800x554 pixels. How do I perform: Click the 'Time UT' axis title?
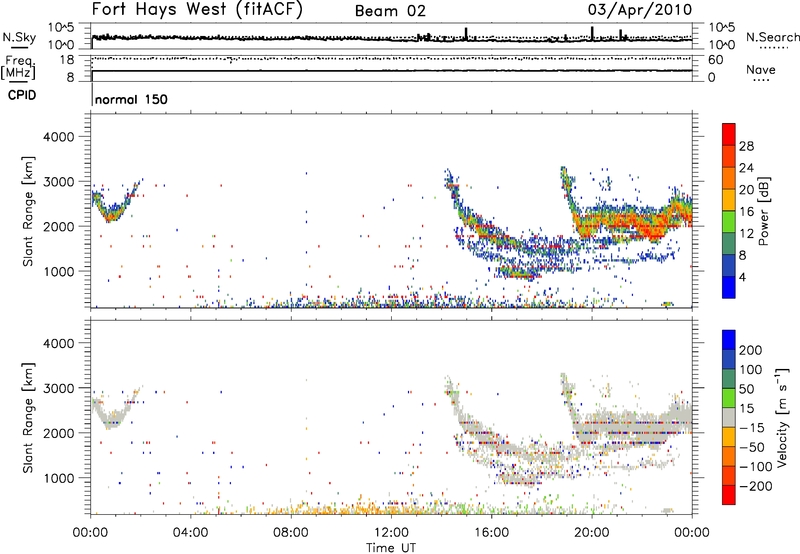click(391, 548)
